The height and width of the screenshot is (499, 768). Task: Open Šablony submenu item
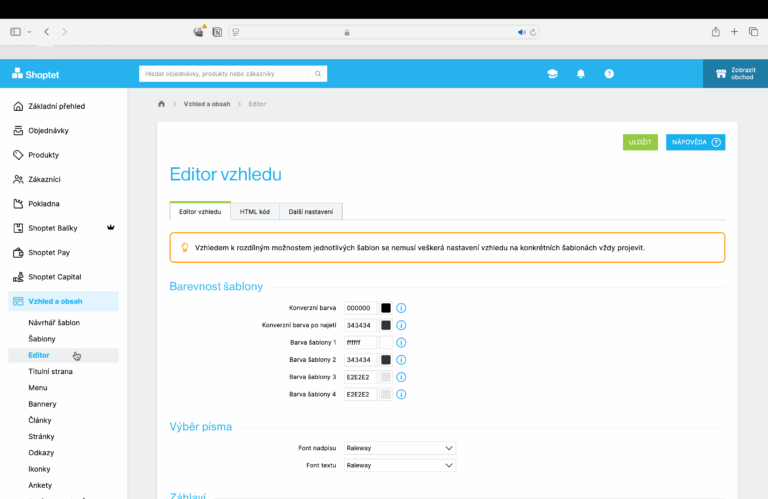click(x=42, y=339)
